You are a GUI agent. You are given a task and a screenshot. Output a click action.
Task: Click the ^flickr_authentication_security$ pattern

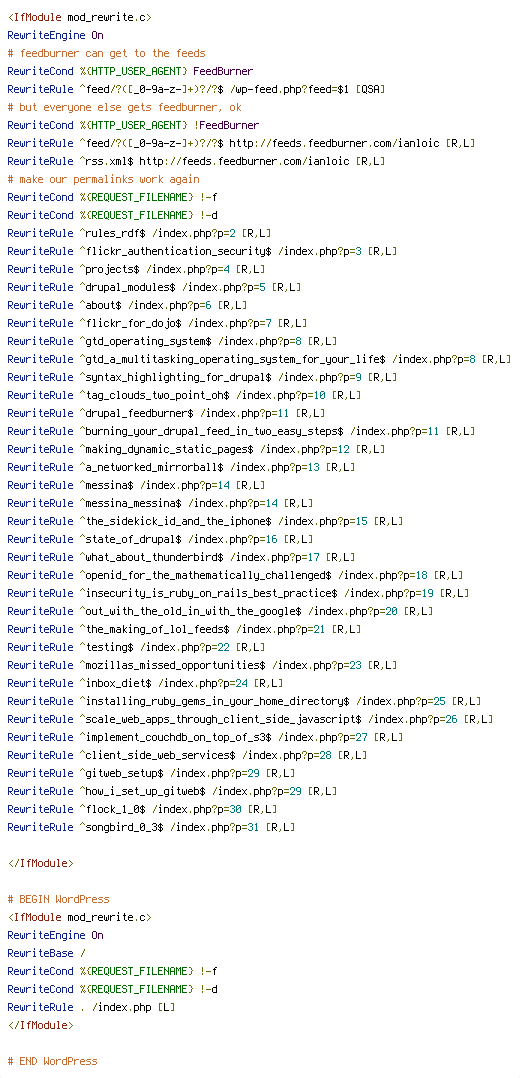[175, 251]
